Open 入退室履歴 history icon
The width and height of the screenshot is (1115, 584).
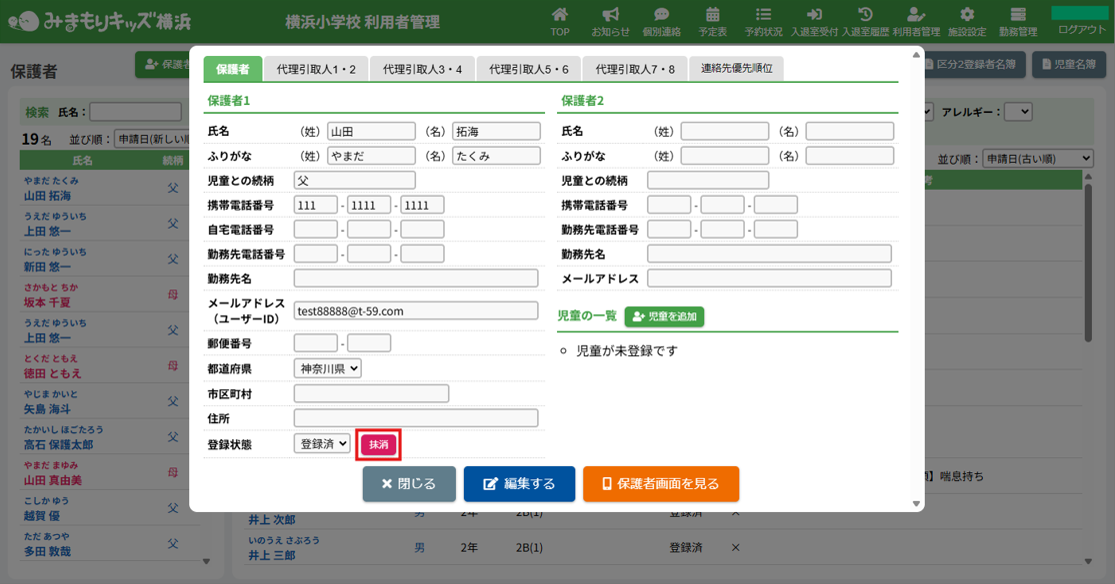click(x=865, y=15)
